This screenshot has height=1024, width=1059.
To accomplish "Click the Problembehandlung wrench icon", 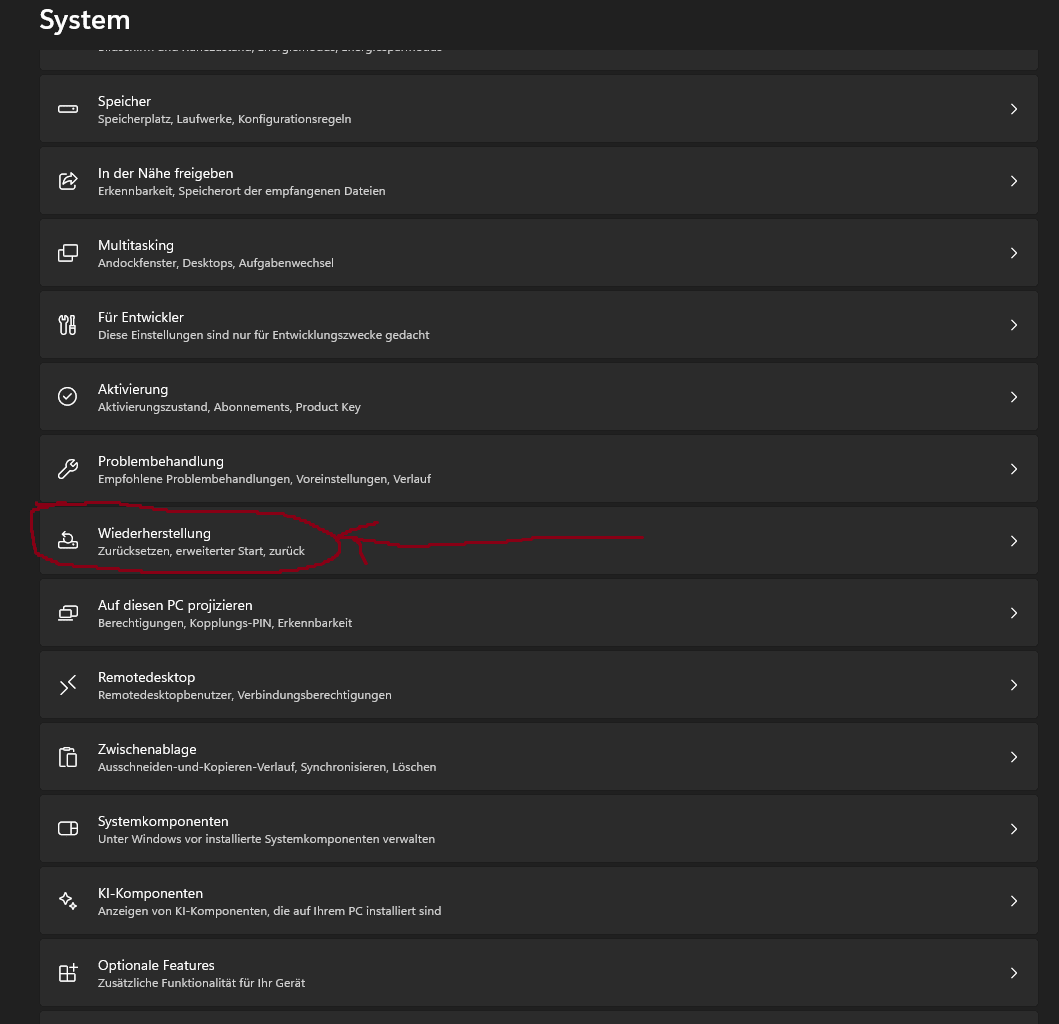I will tap(68, 469).
